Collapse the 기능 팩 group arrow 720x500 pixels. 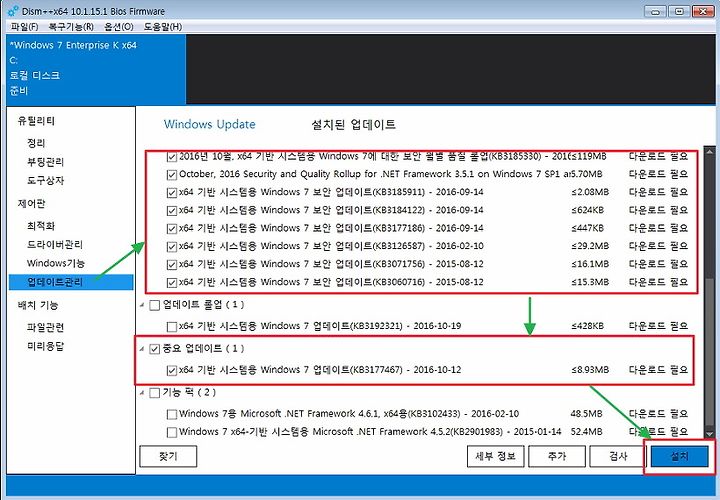point(142,393)
